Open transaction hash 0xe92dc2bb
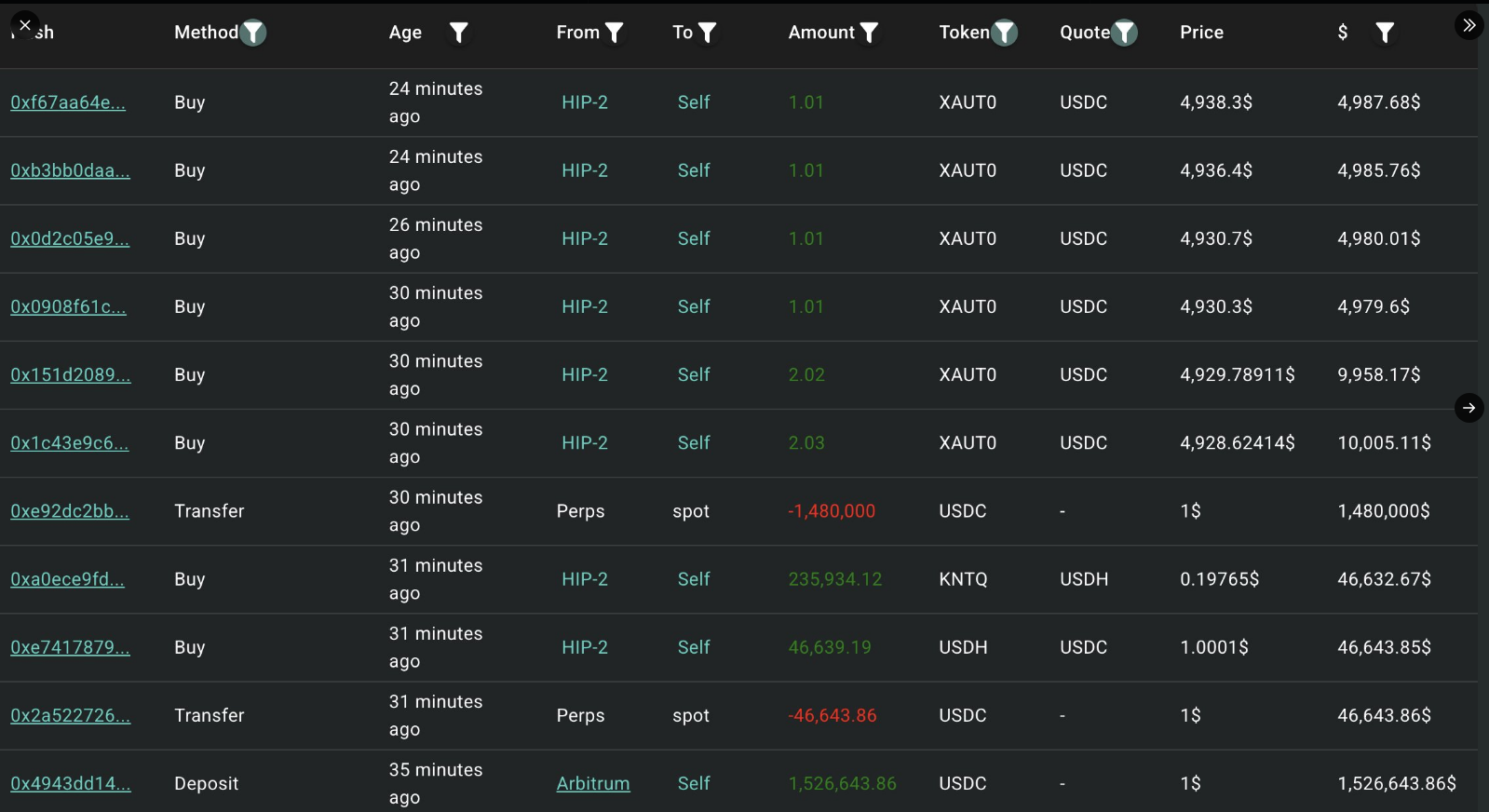Viewport: 1489px width, 812px height. coord(70,511)
